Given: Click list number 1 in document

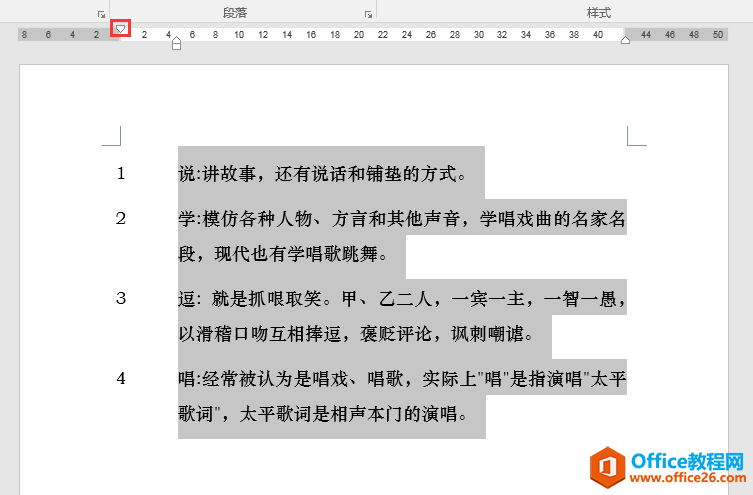Looking at the screenshot, I should click(x=121, y=173).
